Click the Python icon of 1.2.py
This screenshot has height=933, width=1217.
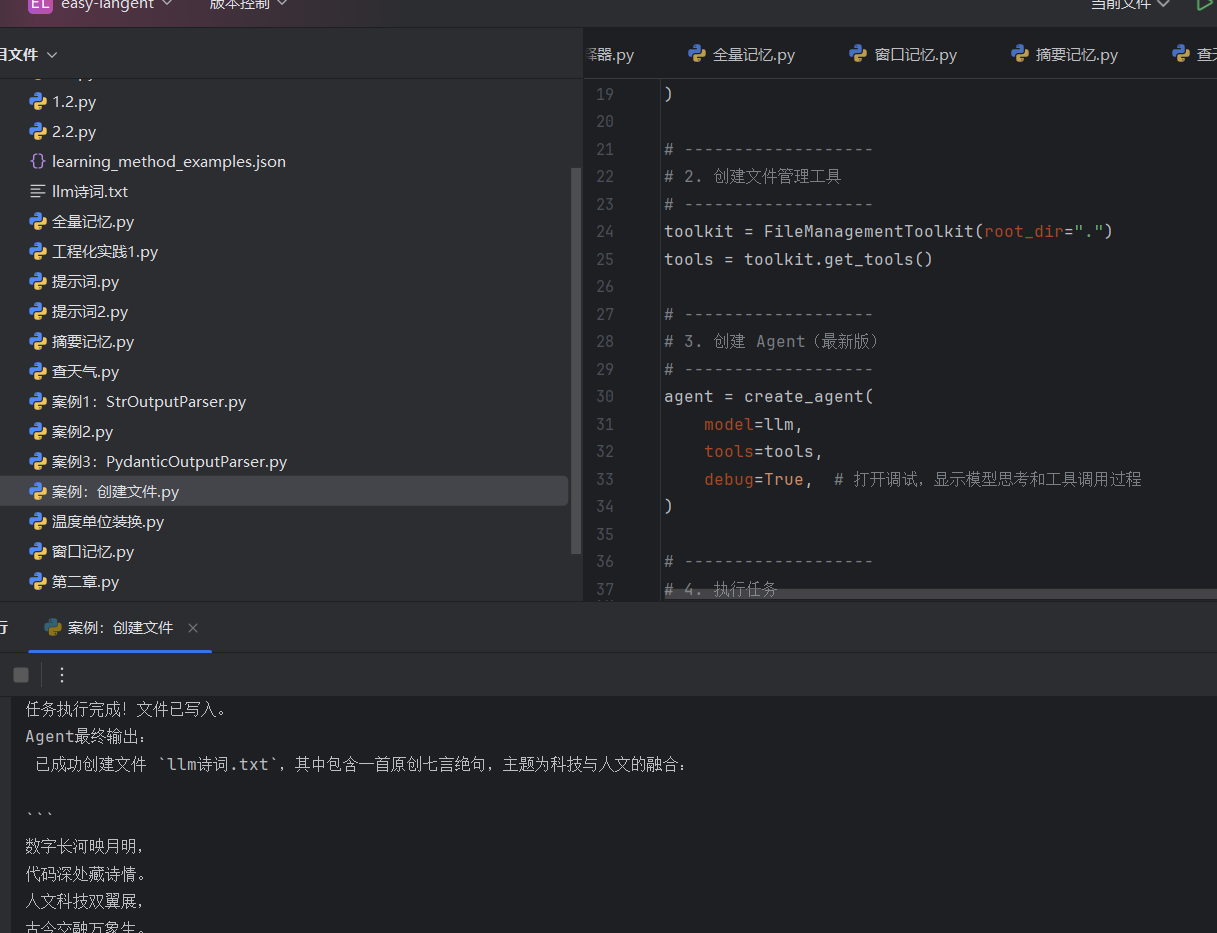click(x=38, y=102)
